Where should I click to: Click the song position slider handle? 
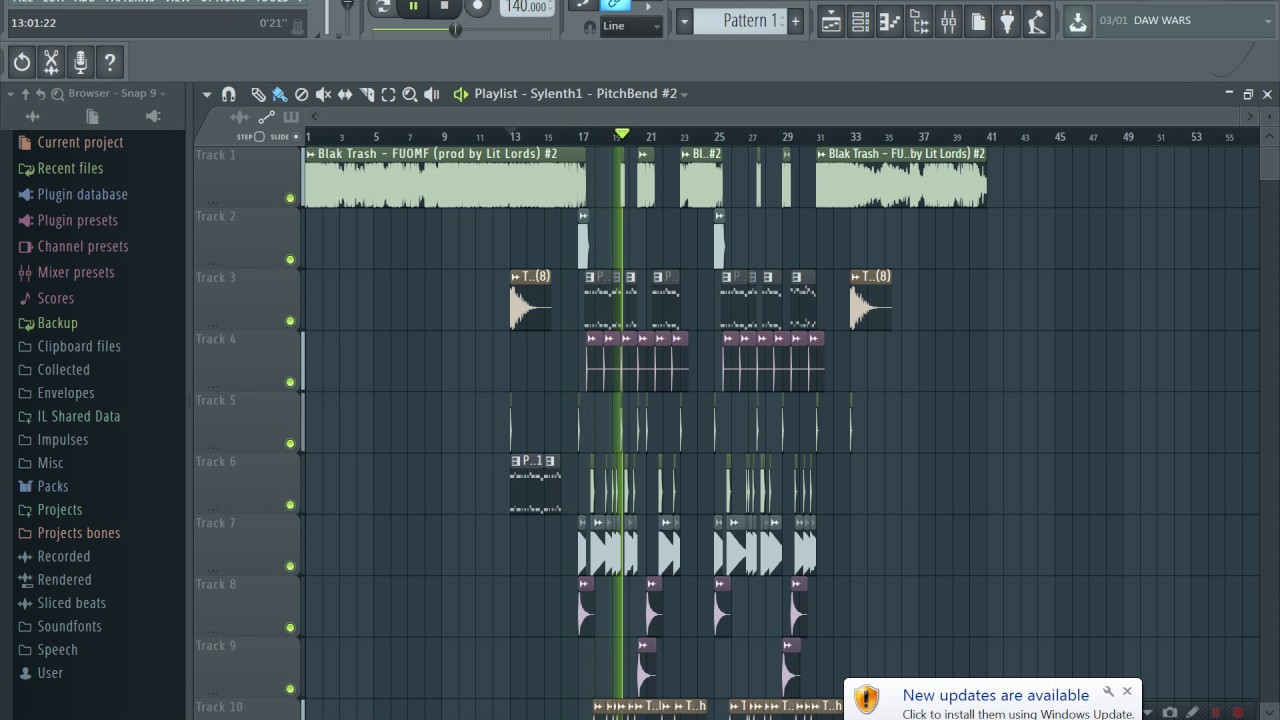(455, 29)
